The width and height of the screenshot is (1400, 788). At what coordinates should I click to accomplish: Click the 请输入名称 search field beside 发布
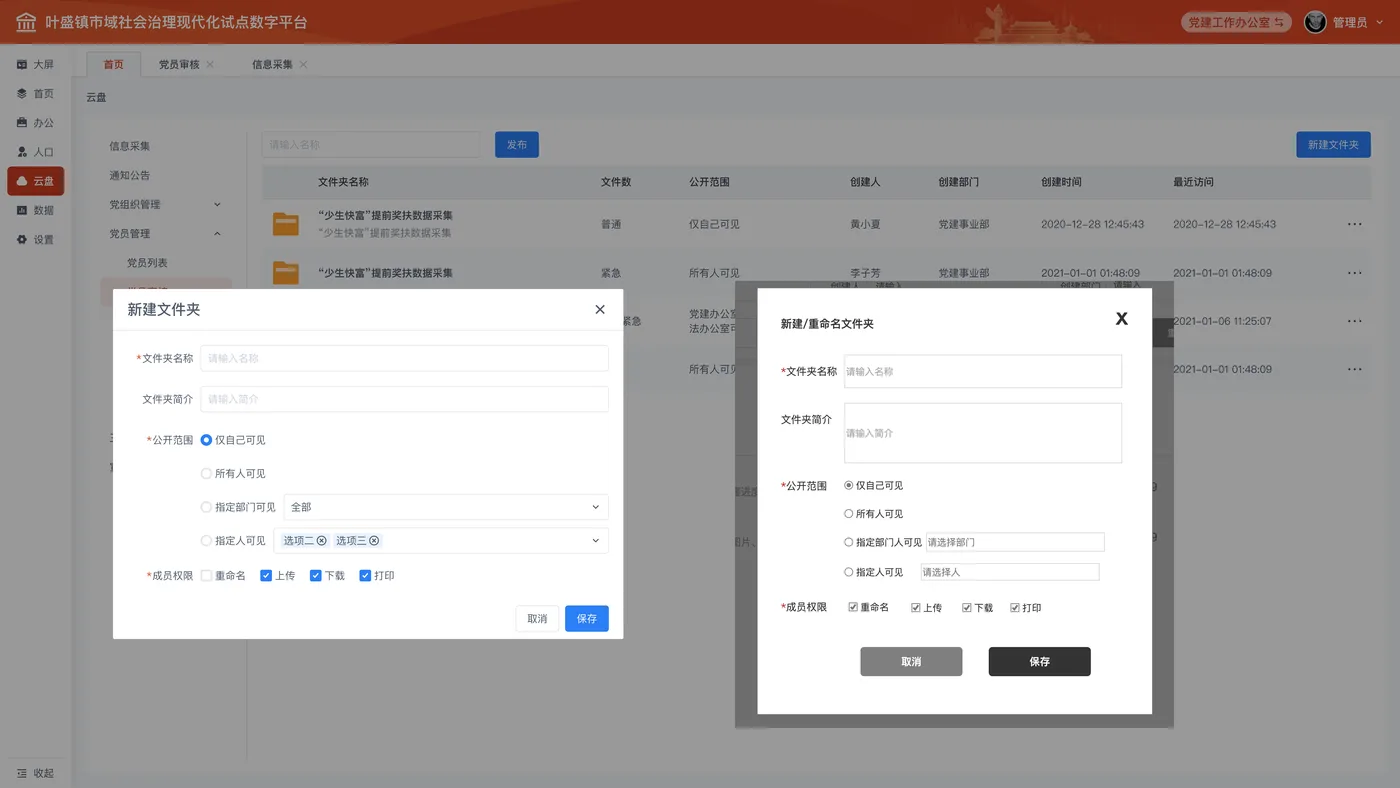pyautogui.click(x=372, y=145)
